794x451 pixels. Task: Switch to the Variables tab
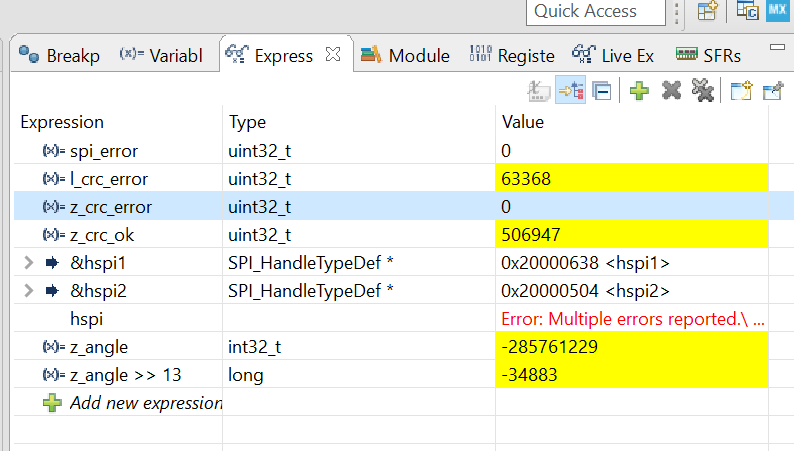coord(161,55)
